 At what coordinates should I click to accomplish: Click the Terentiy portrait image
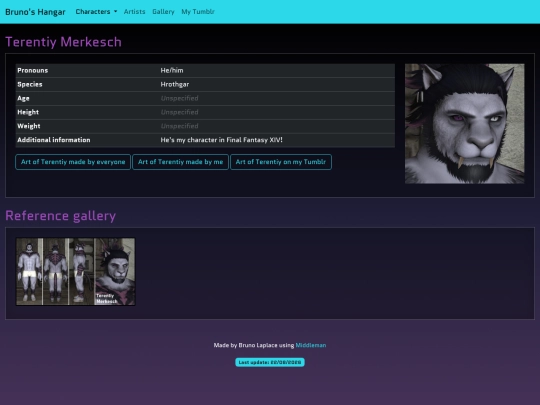pyautogui.click(x=465, y=124)
